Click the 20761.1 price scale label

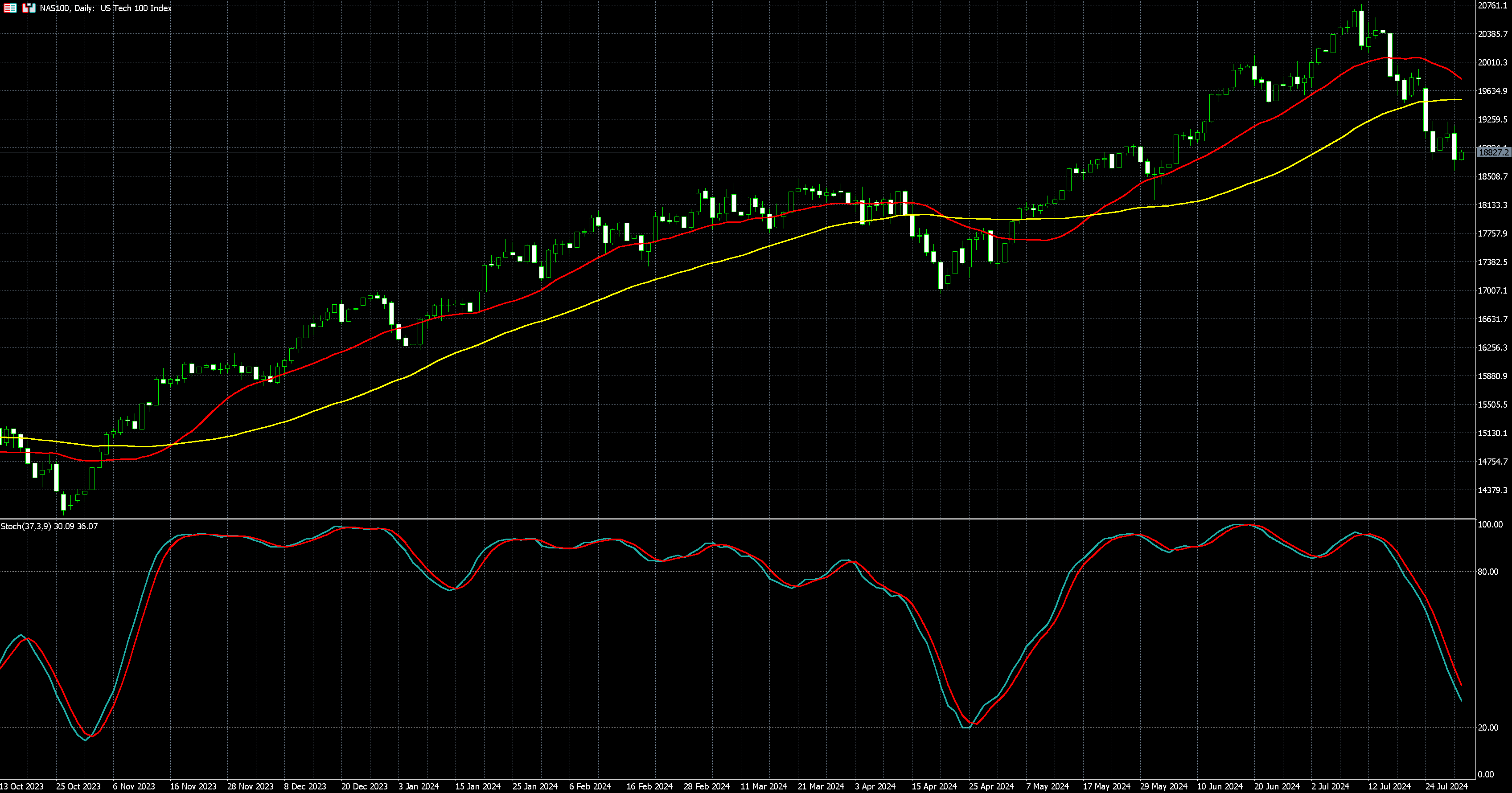(1493, 5)
